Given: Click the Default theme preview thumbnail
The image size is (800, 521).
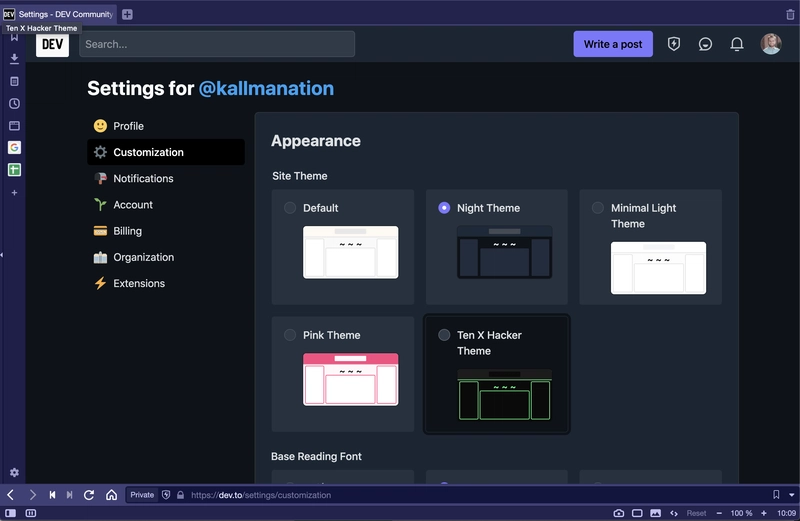Looking at the screenshot, I should coord(351,252).
